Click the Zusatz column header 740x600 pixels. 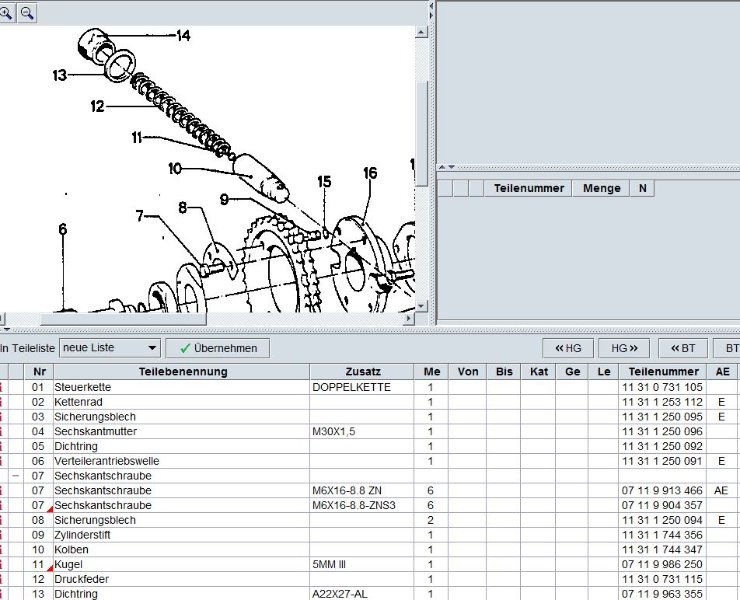(362, 372)
